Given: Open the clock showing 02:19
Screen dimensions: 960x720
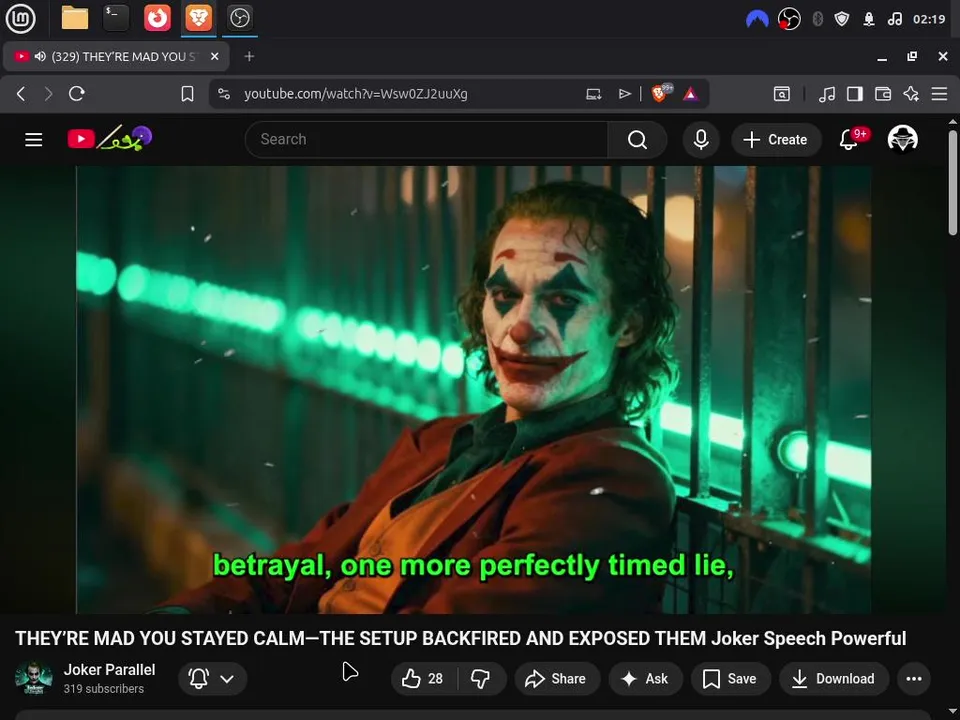Looking at the screenshot, I should [x=929, y=20].
